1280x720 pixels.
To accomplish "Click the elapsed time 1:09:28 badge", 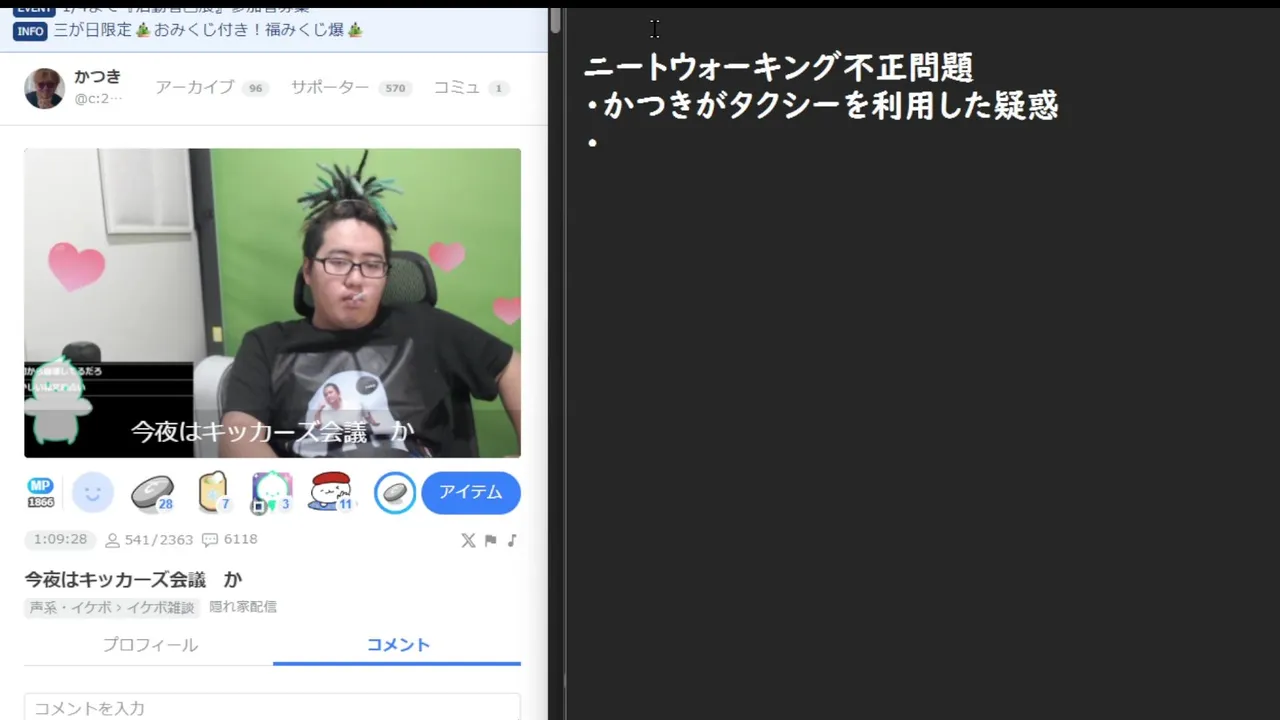I will tap(60, 540).
